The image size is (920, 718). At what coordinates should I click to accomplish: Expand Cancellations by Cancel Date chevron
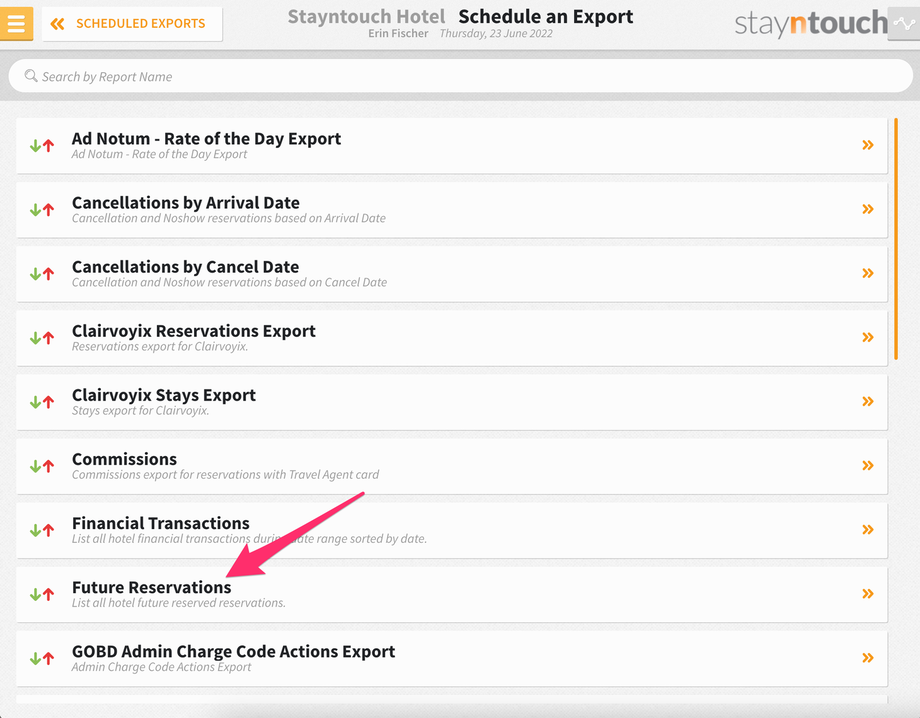point(868,273)
